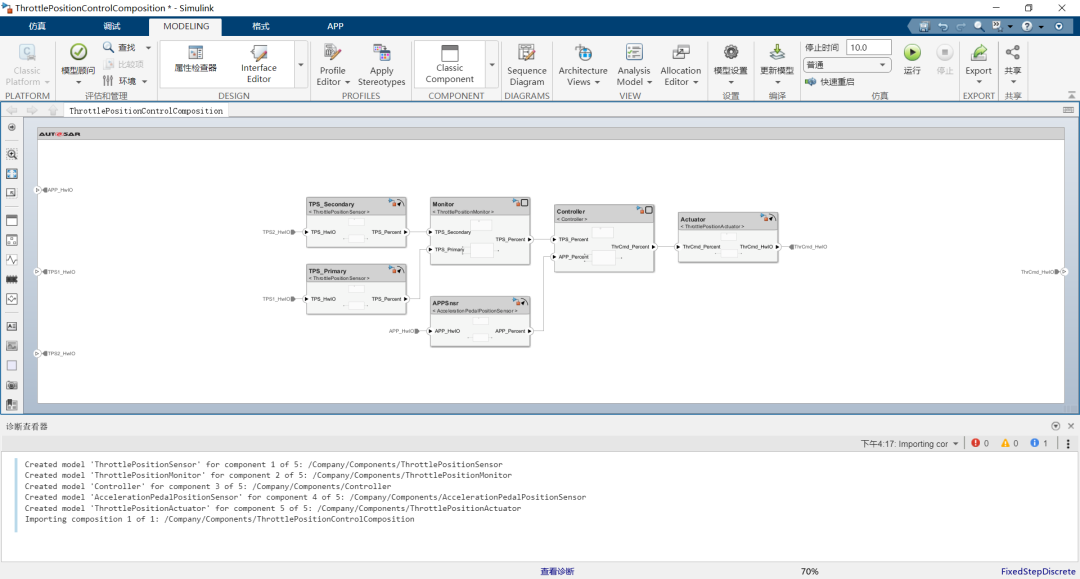
Task: Toggle the info messages filter in diagnostics
Action: (x=1039, y=443)
